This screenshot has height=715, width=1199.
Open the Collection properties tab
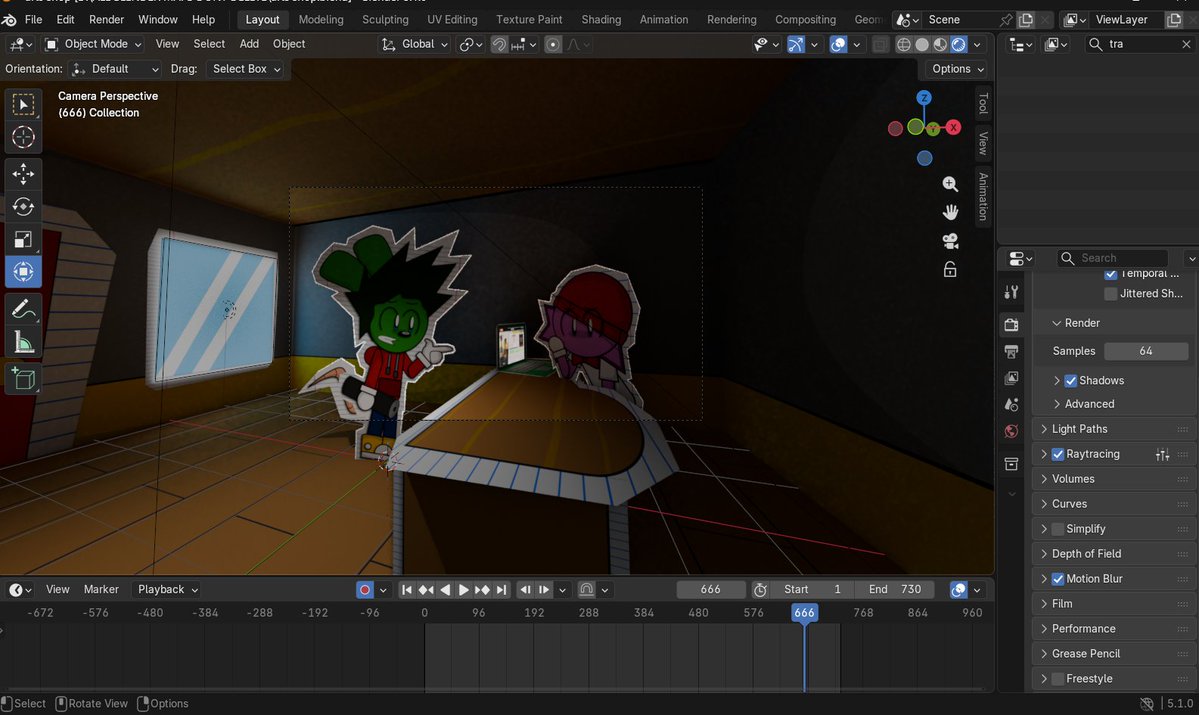pyautogui.click(x=1011, y=463)
